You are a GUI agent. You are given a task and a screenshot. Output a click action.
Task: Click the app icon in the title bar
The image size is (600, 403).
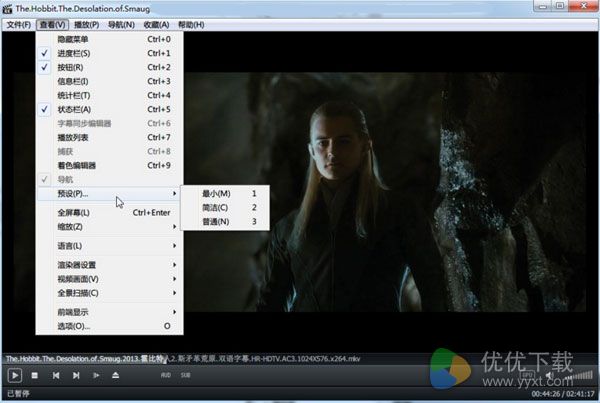coord(7,8)
